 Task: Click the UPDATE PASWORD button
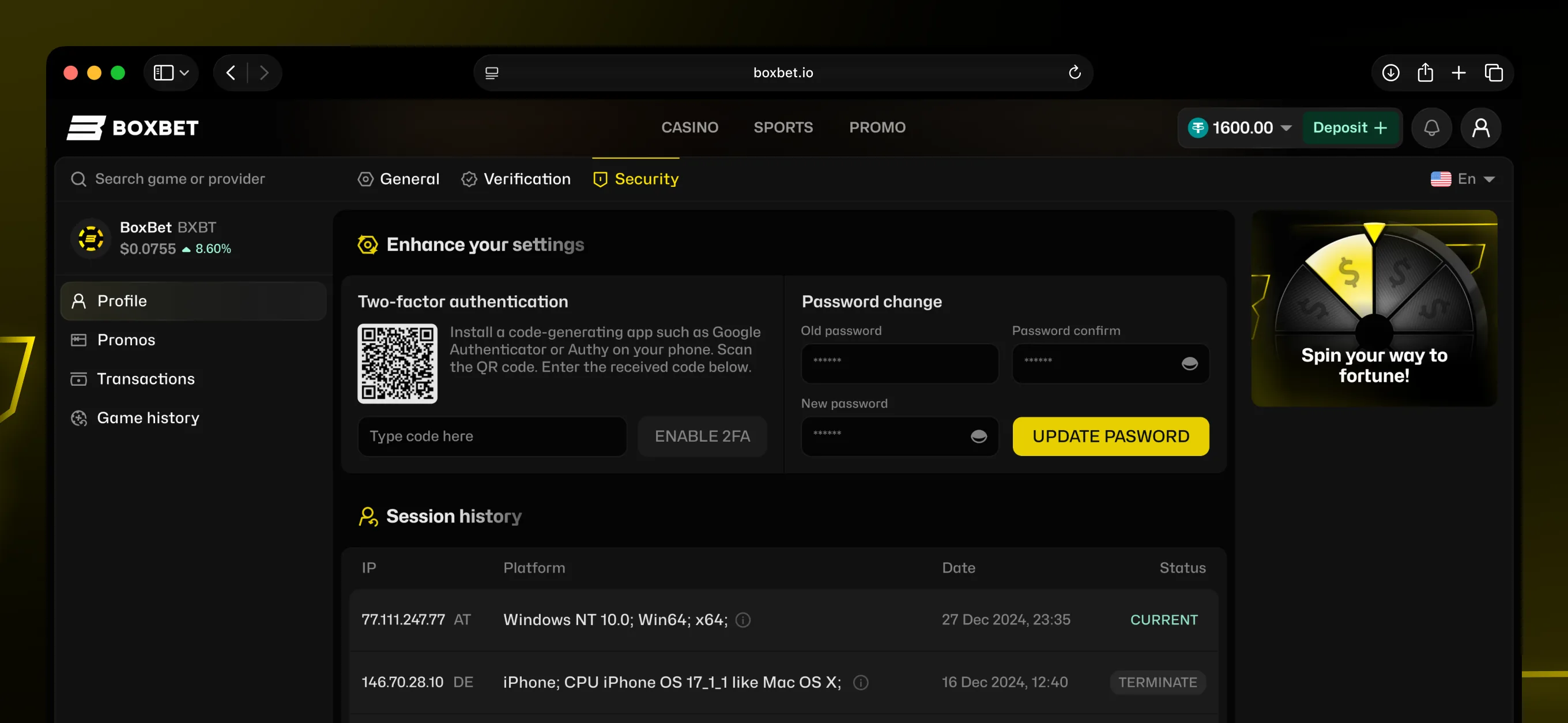click(1110, 436)
